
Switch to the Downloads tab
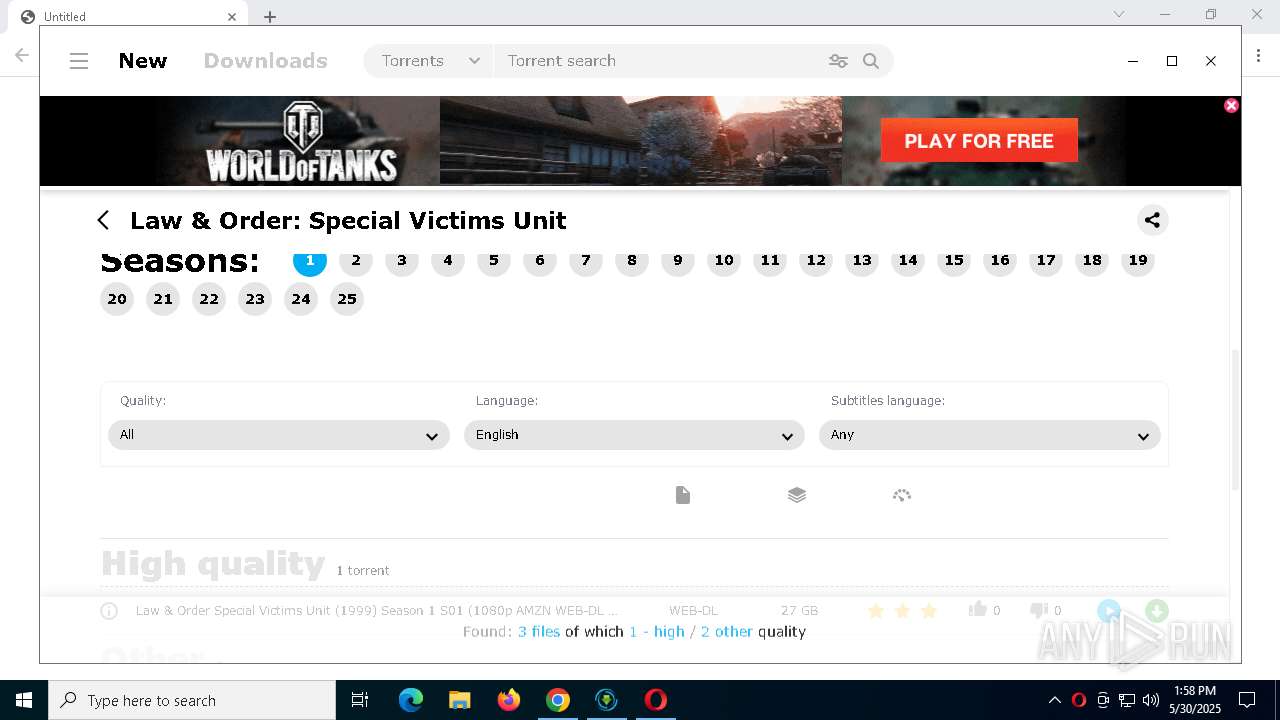266,61
